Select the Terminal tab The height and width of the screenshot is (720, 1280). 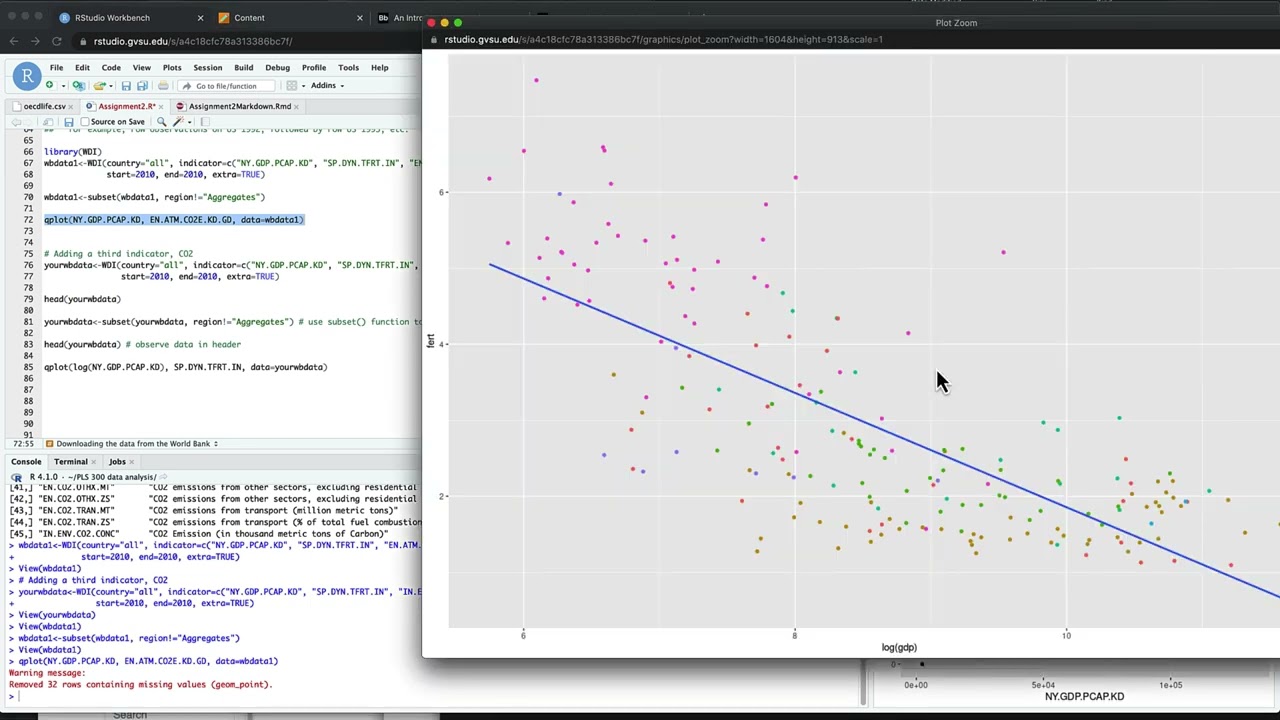click(70, 462)
